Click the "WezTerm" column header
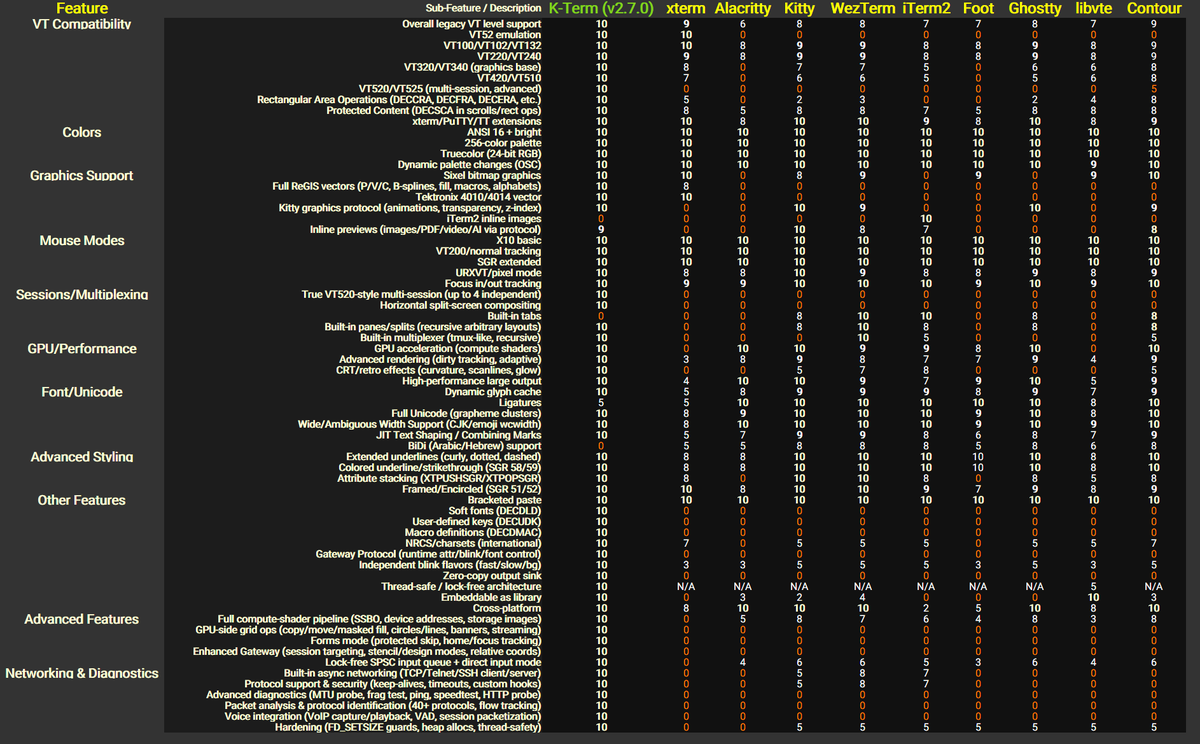The width and height of the screenshot is (1200, 744). [x=862, y=8]
